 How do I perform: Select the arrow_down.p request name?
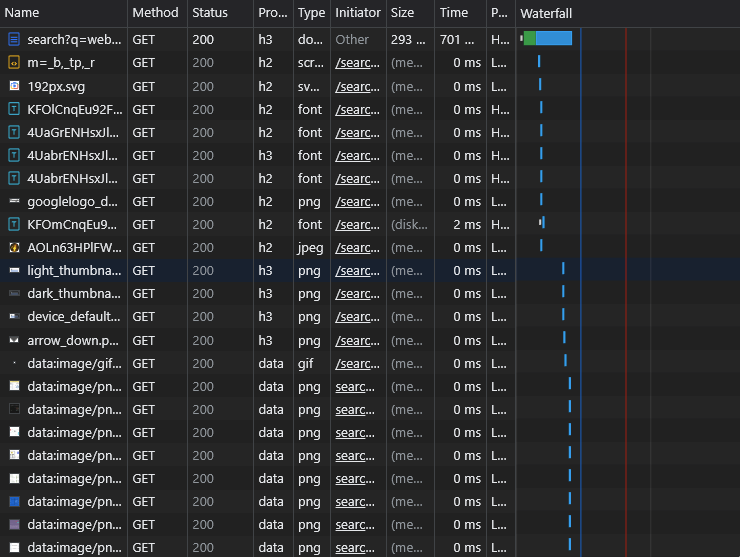coord(73,340)
